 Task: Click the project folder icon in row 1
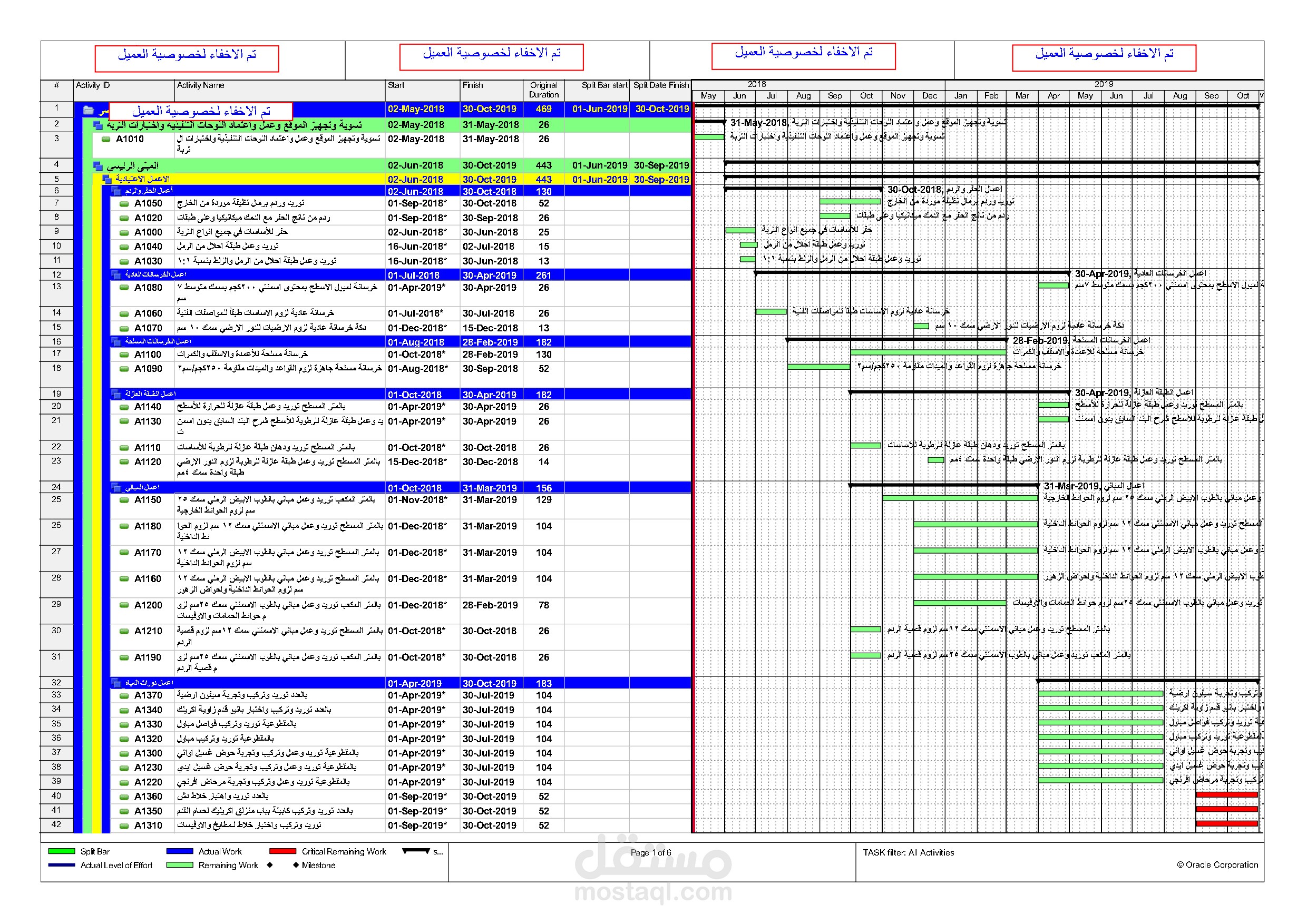(x=88, y=110)
